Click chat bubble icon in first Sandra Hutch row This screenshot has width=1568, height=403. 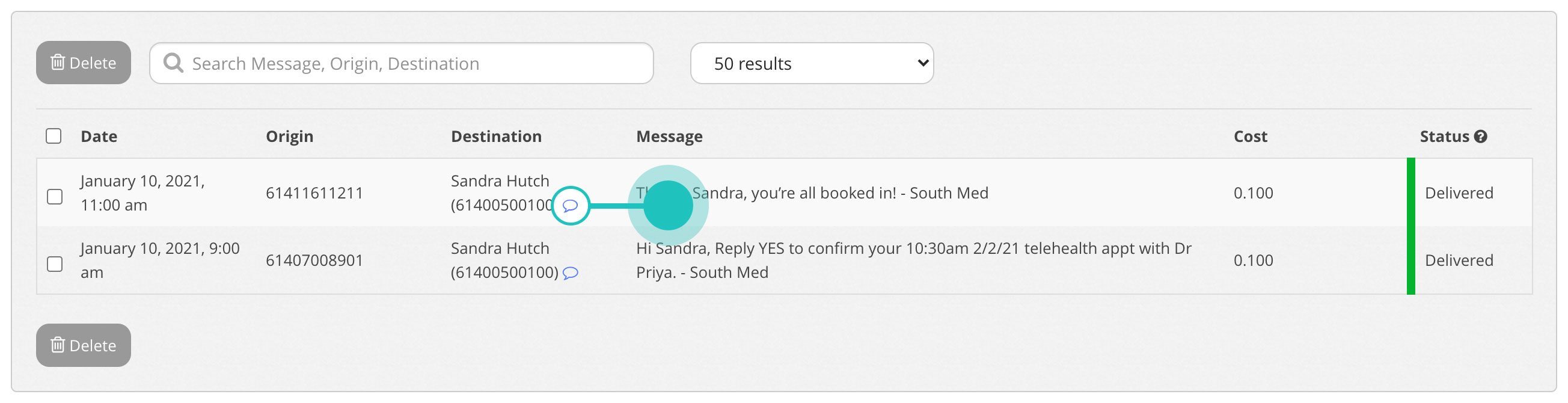tap(571, 206)
